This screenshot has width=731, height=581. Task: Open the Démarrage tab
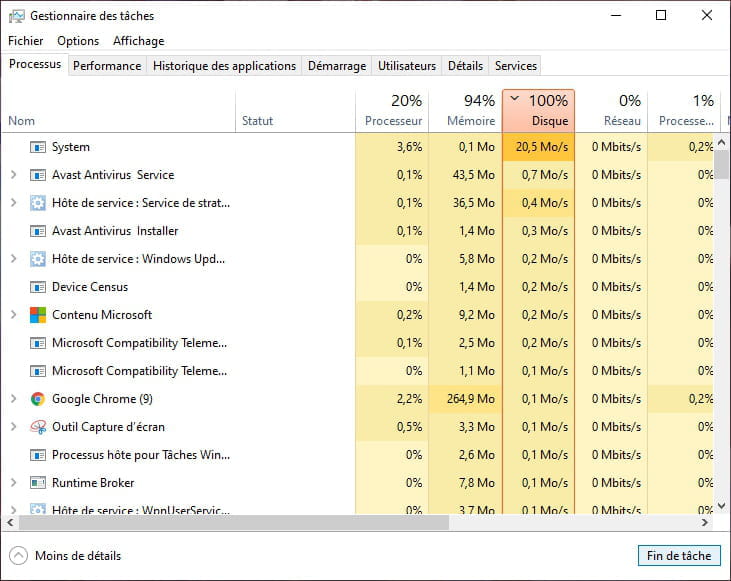336,65
